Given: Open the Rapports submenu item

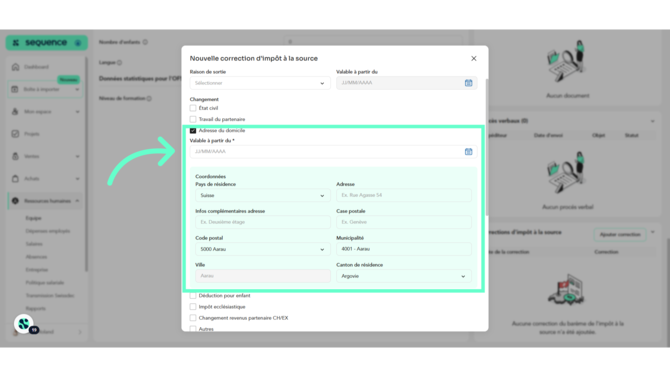Looking at the screenshot, I should pyautogui.click(x=35, y=309).
